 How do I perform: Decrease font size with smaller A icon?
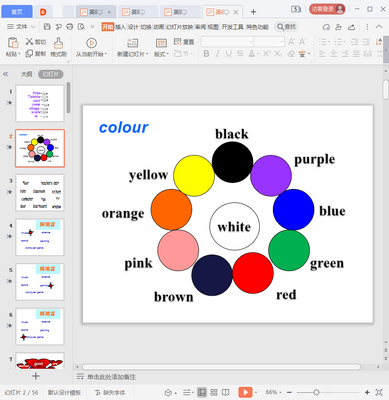[x=302, y=42]
